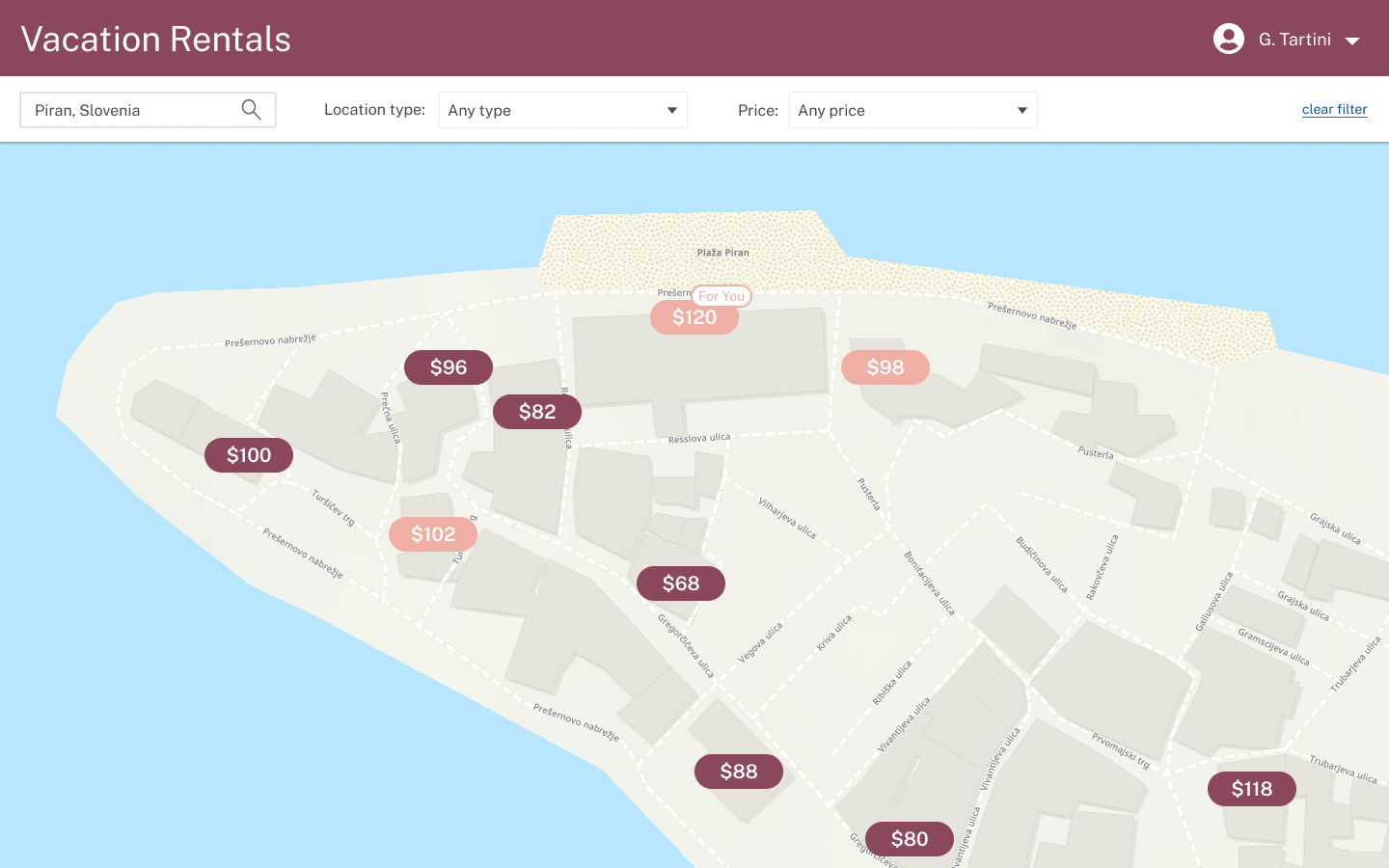Select the $98 rental marker
The height and width of the screenshot is (868, 1389).
point(885,367)
